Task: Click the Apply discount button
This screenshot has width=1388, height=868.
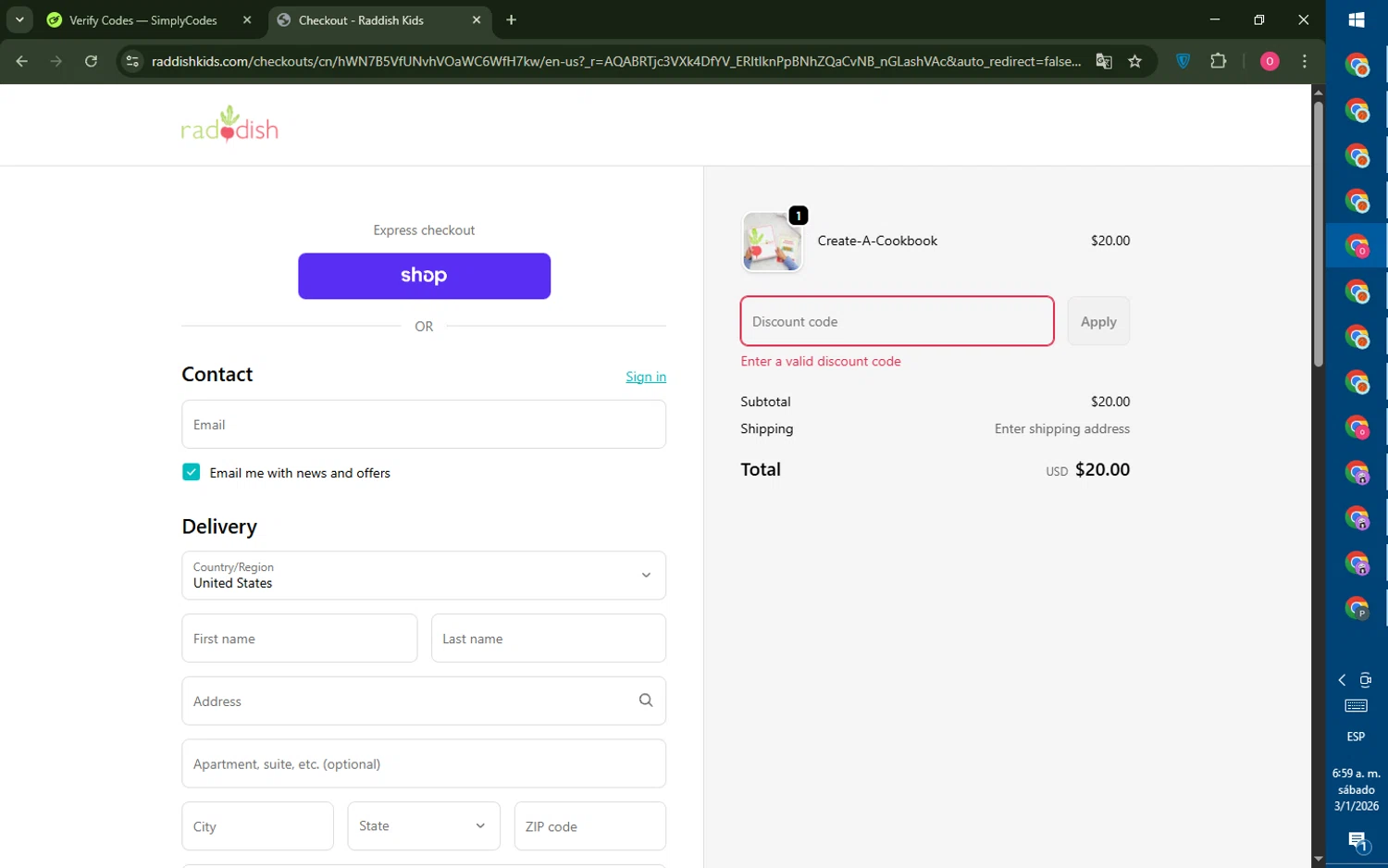Action: point(1098,321)
